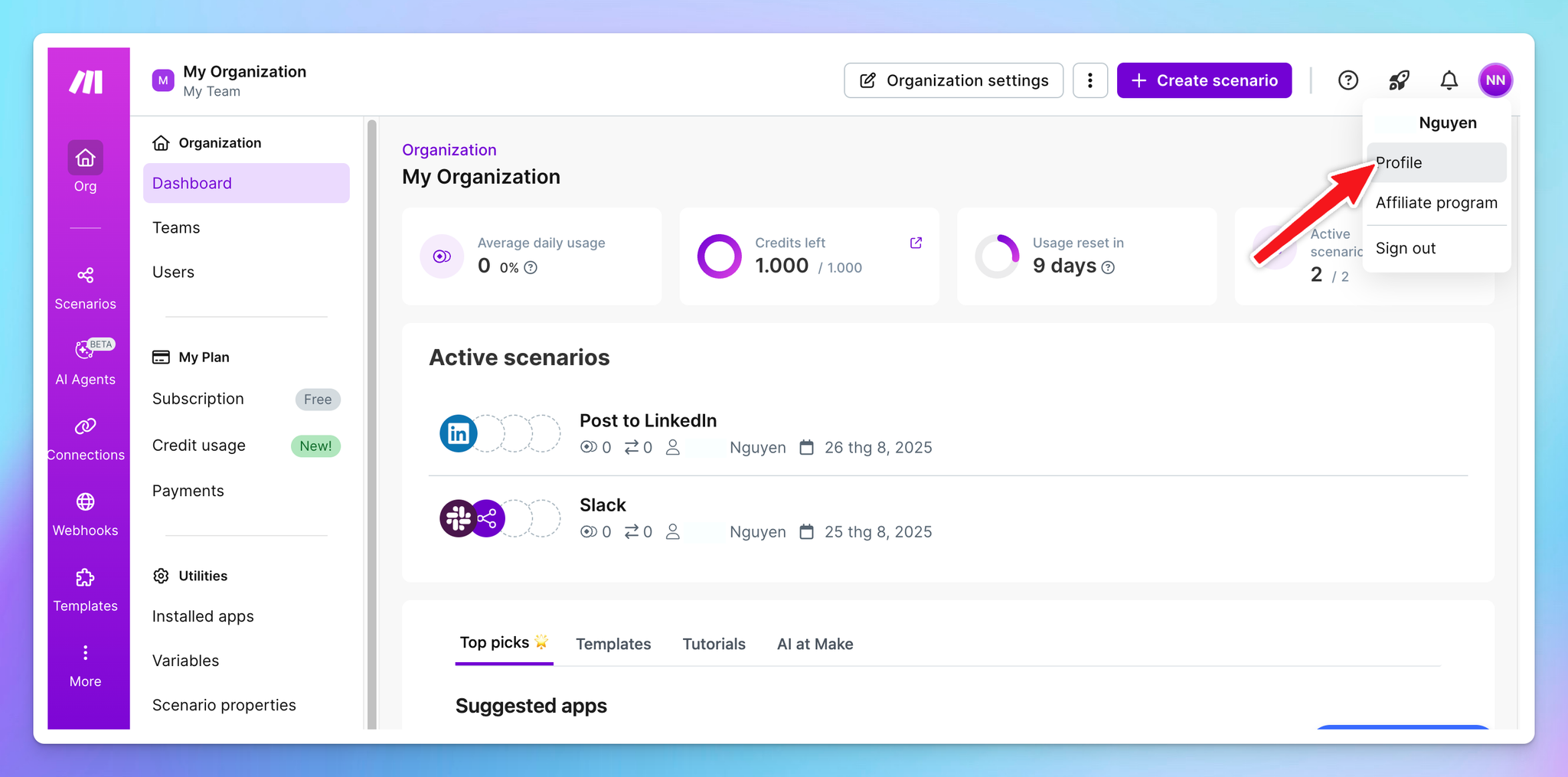This screenshot has height=777, width=1568.
Task: Open Subscription settings
Action: (x=198, y=399)
